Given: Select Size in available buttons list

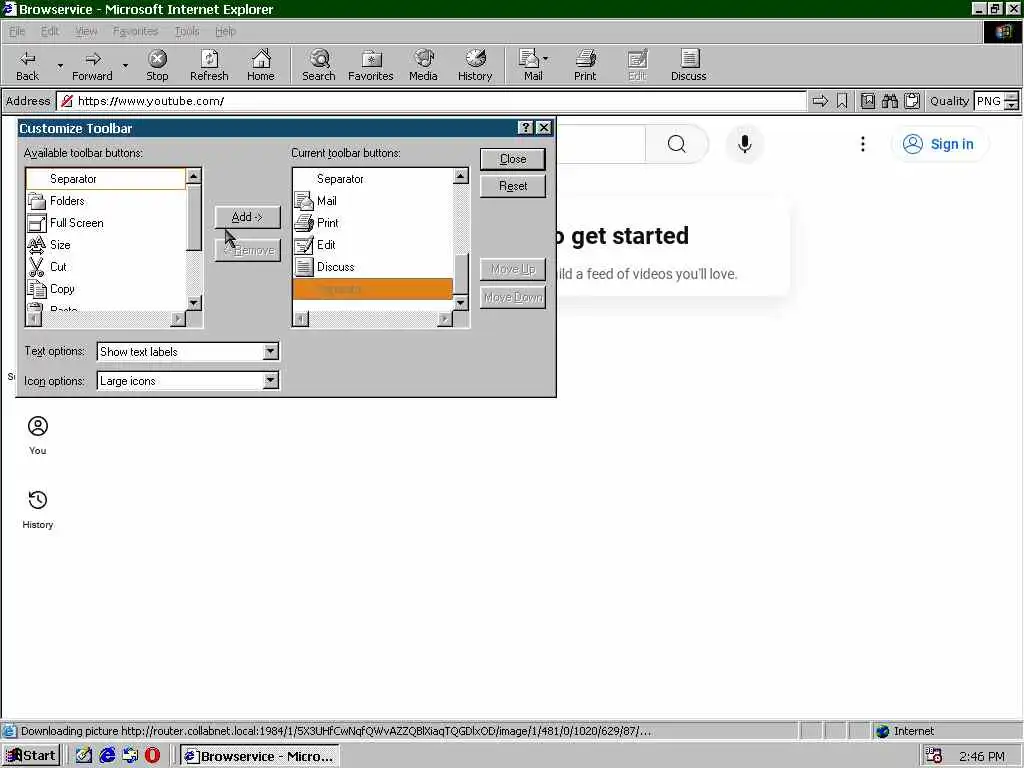Looking at the screenshot, I should (x=106, y=245).
